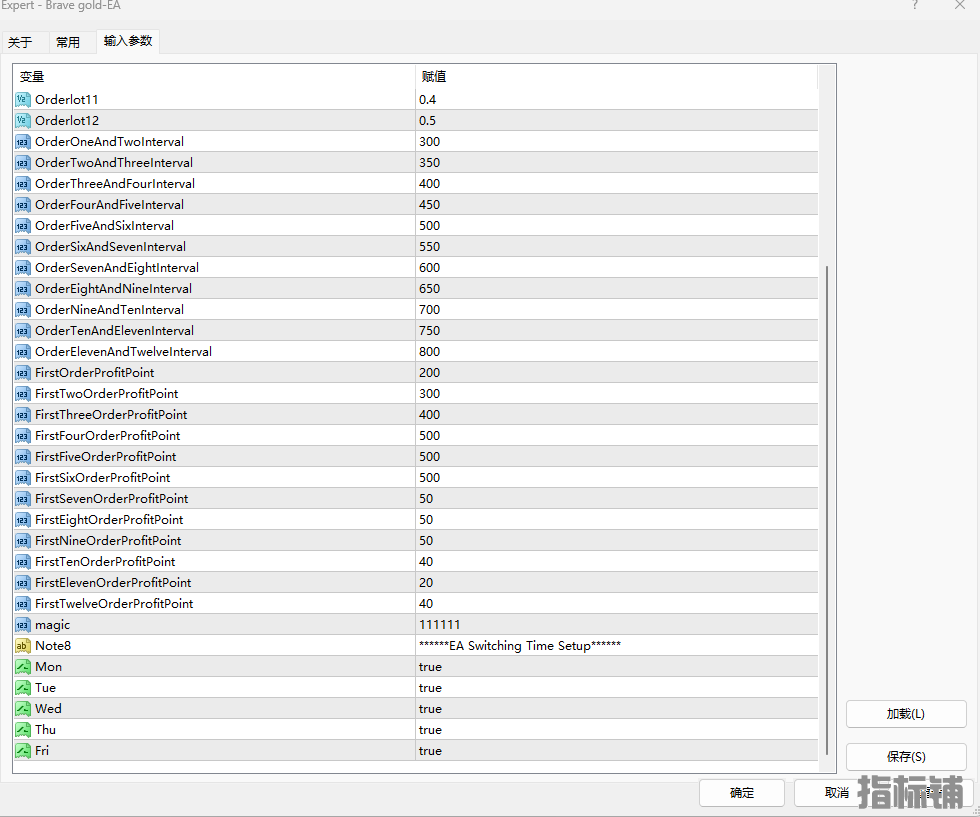Select the OrderFiveAndSixInterval value 500
This screenshot has height=817, width=980.
pyautogui.click(x=429, y=226)
